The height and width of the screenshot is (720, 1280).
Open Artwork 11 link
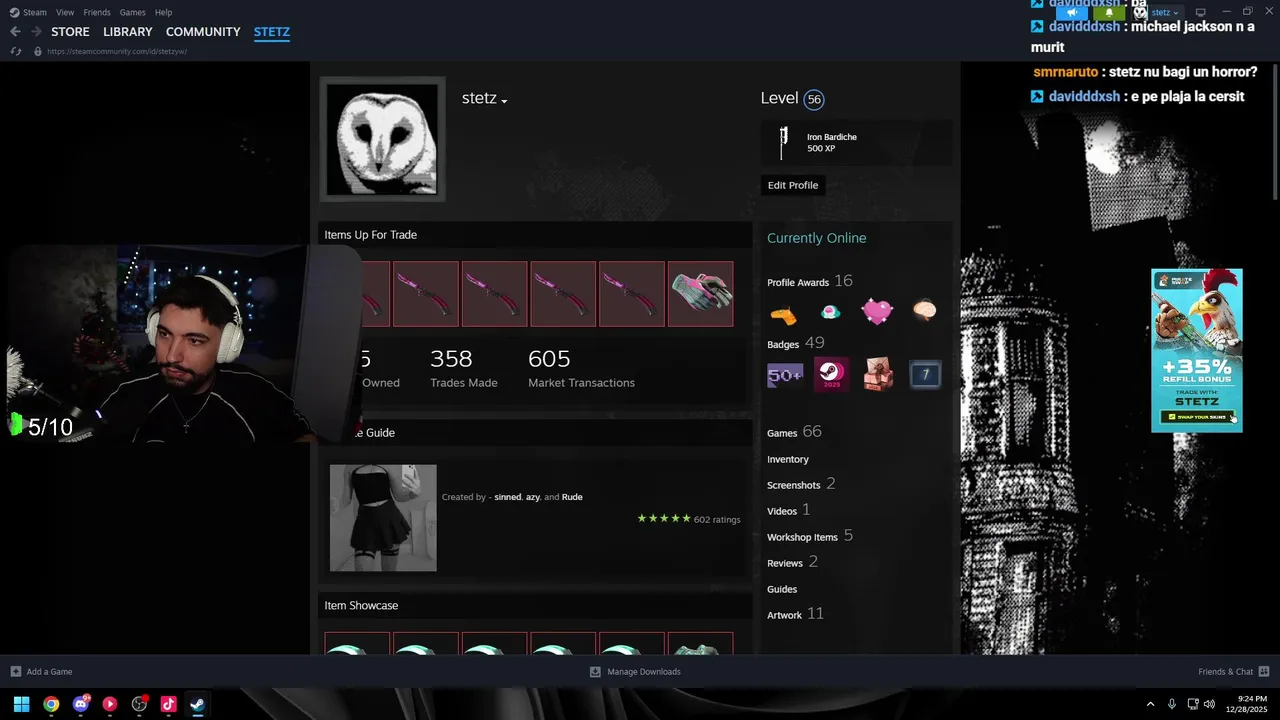click(x=796, y=614)
